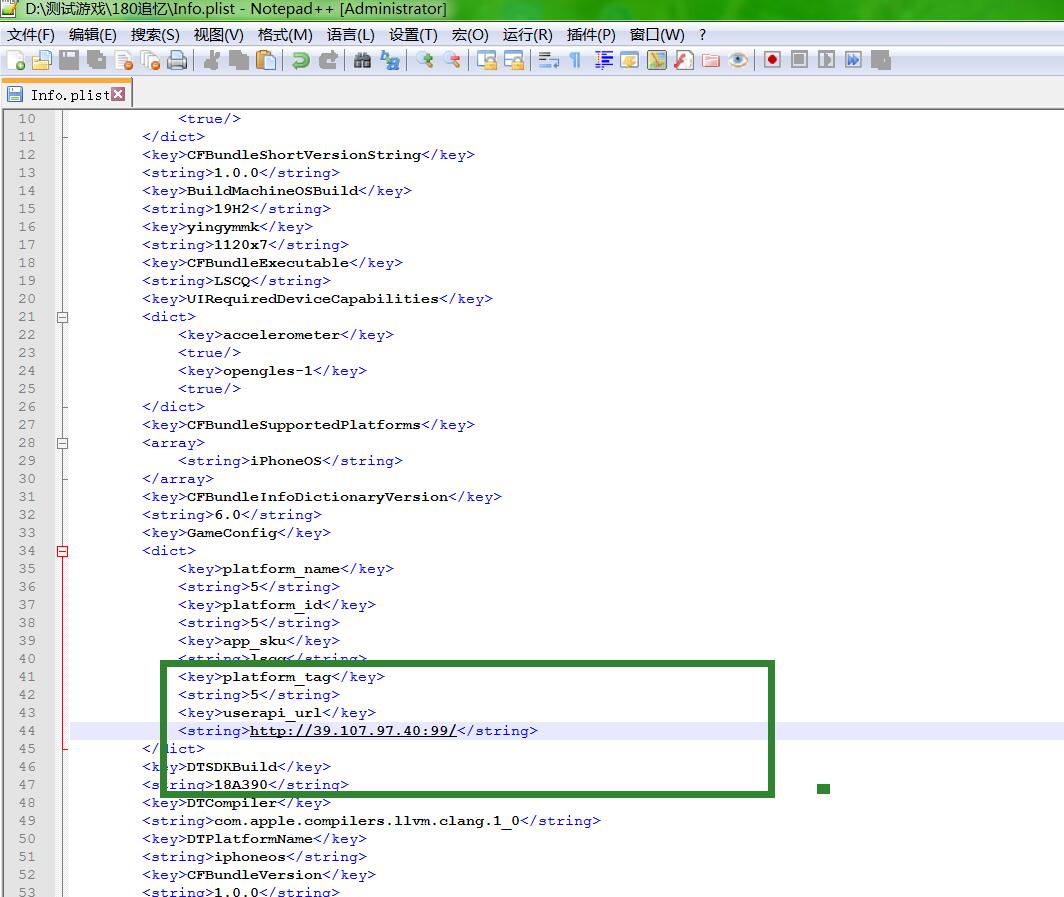Open the 插件(P) menu
The height and width of the screenshot is (897, 1064).
(591, 35)
